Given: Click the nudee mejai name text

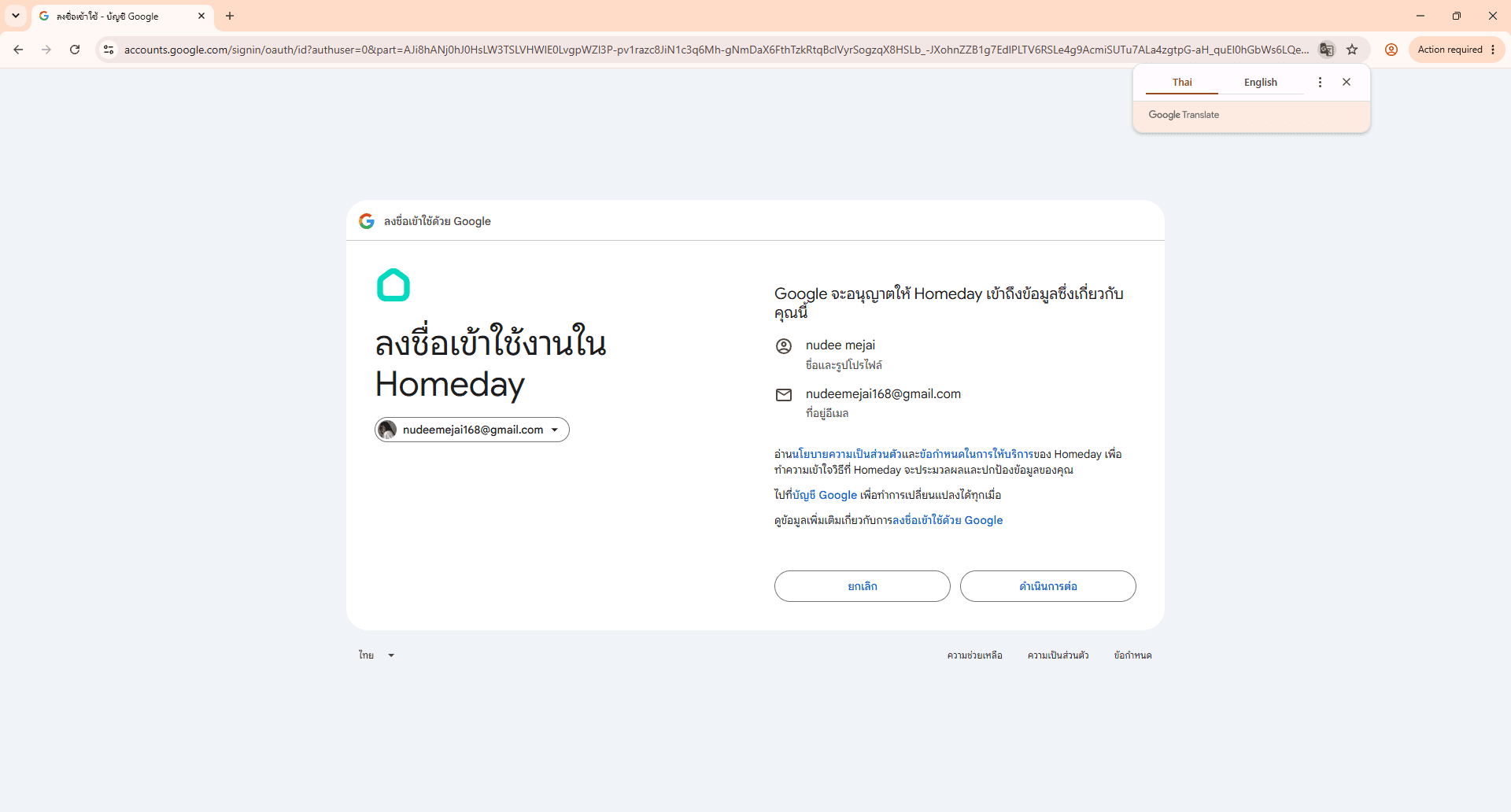Looking at the screenshot, I should click(840, 345).
